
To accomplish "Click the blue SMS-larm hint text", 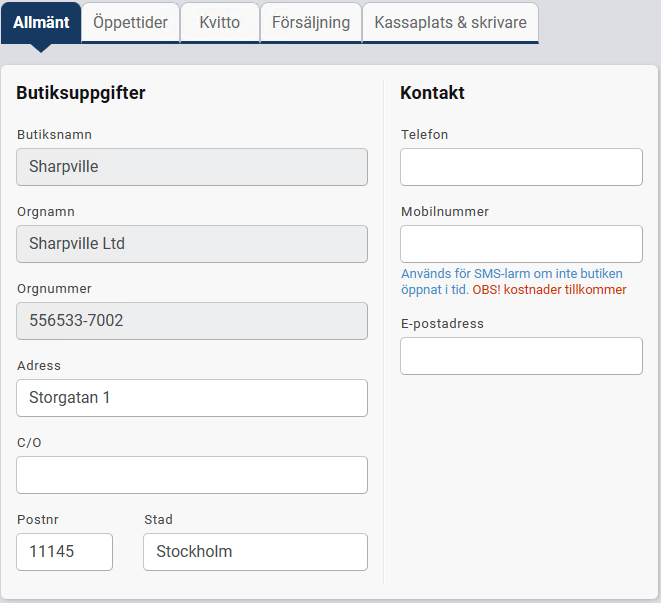I will pos(511,274).
